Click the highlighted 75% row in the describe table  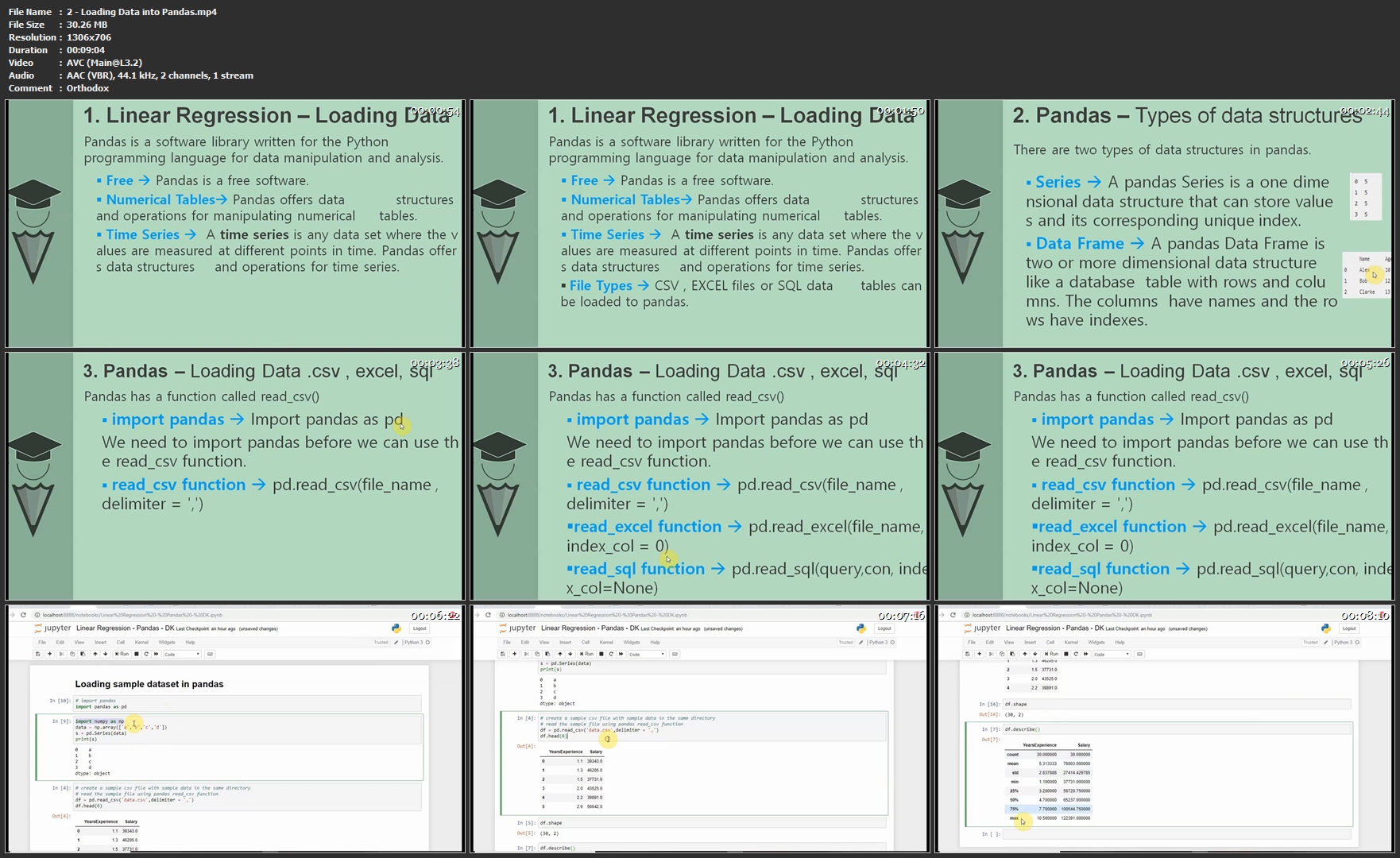tap(1048, 809)
